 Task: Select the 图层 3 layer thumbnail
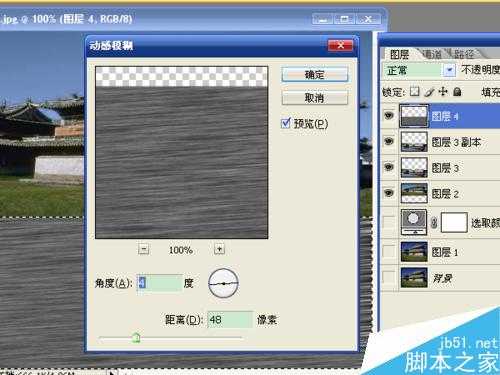click(414, 168)
